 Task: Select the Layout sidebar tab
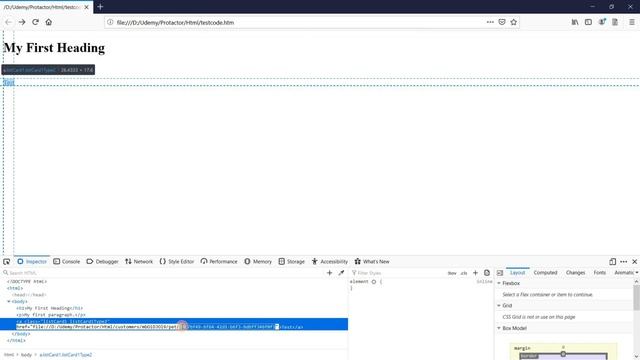tap(518, 273)
